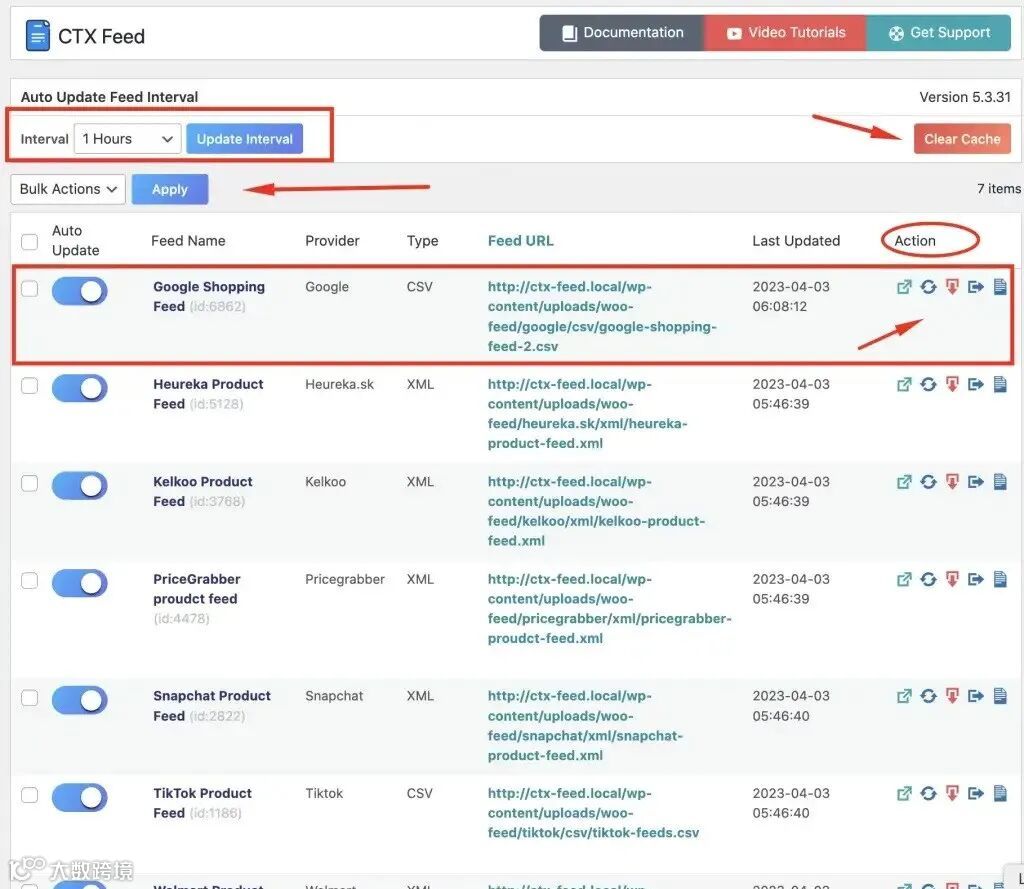Click the Google Shopping Feed name
This screenshot has height=889, width=1024.
(209, 296)
